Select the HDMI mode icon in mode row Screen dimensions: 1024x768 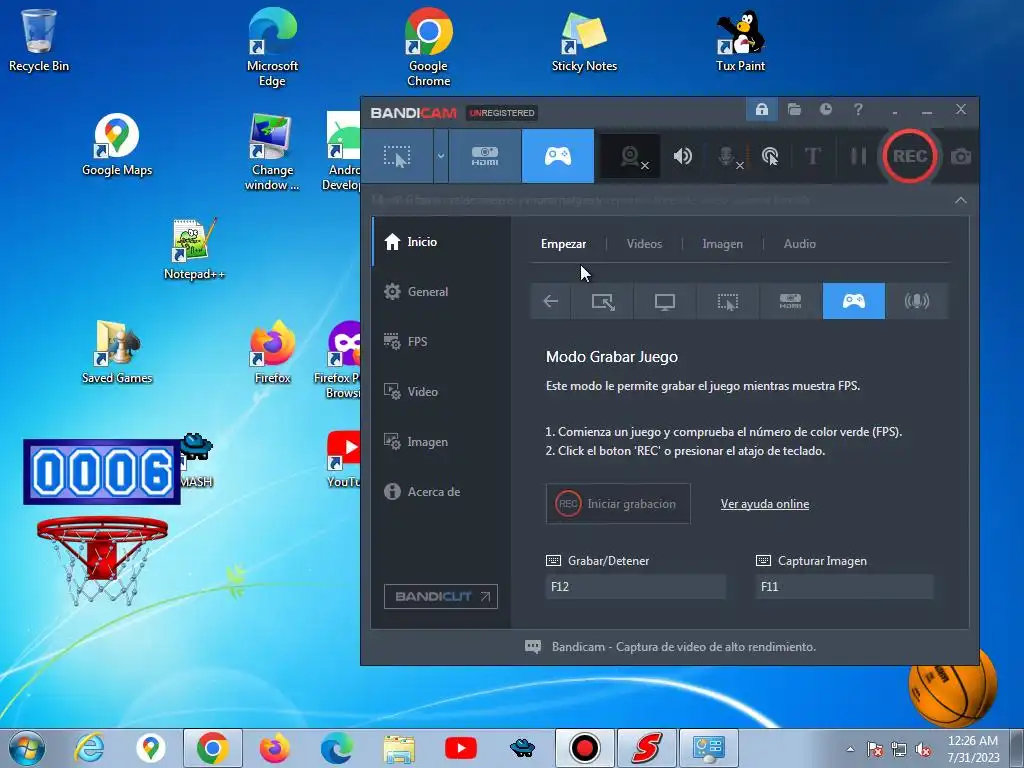pos(790,301)
